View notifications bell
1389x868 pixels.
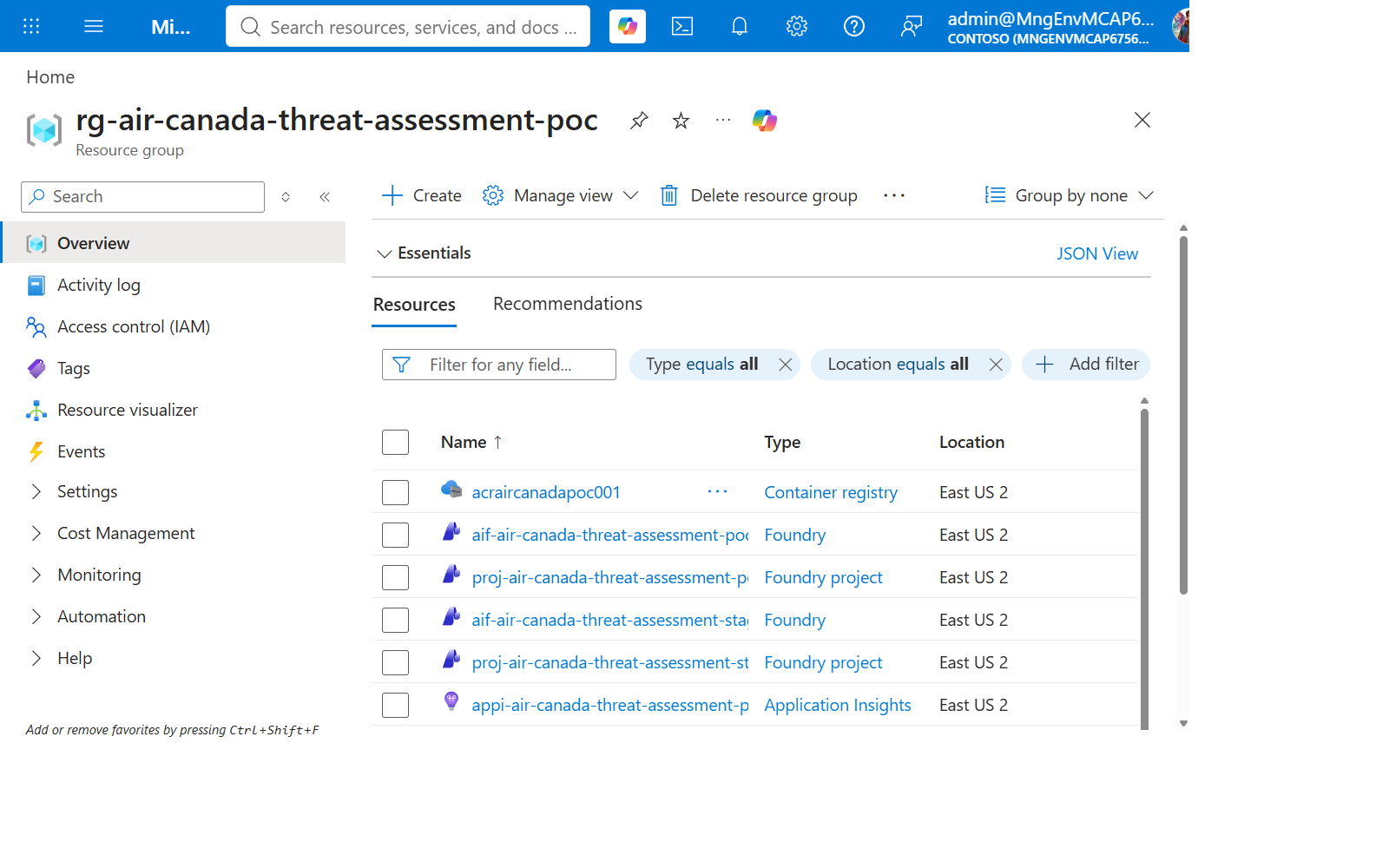coord(740,26)
